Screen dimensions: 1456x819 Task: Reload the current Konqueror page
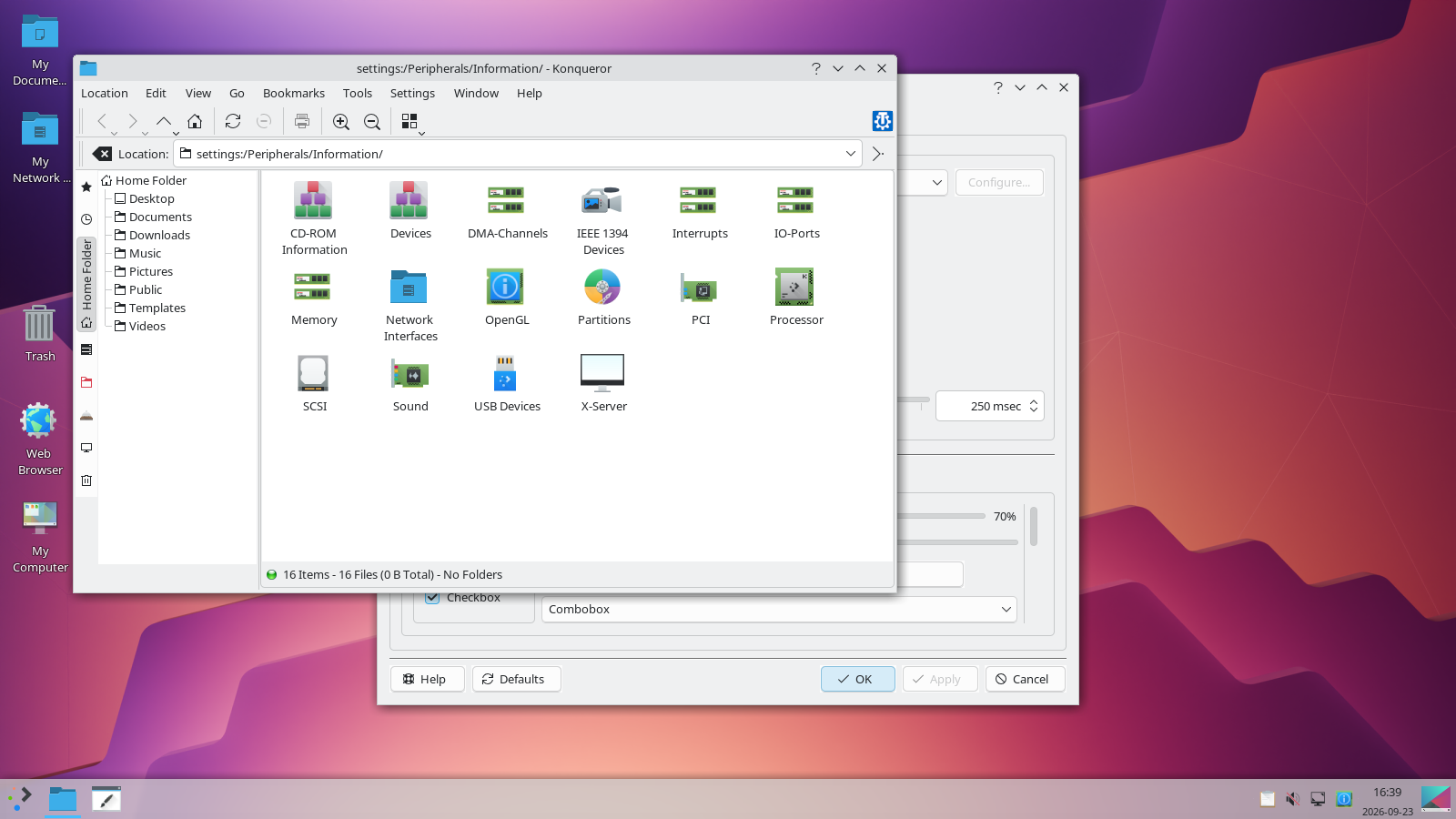[233, 121]
